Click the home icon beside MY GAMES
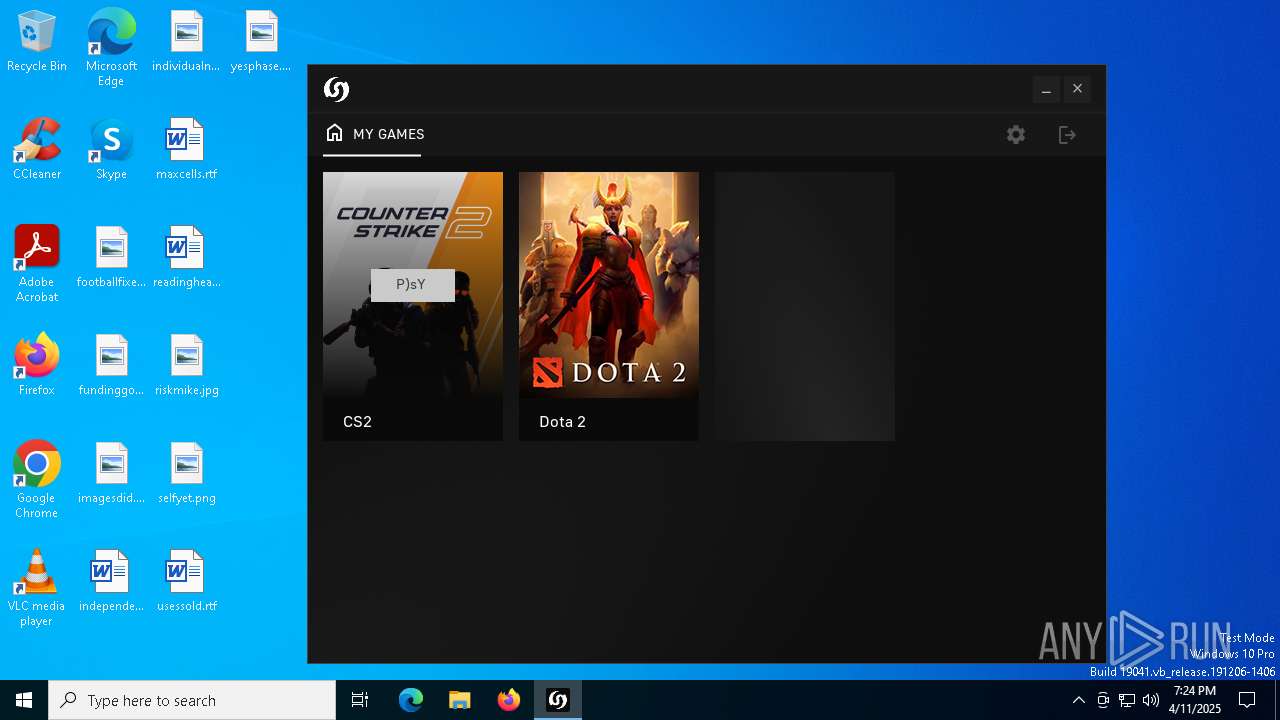 334,133
